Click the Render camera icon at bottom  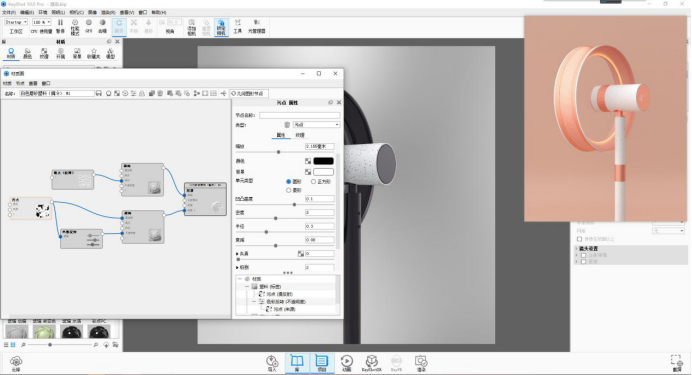pos(421,362)
